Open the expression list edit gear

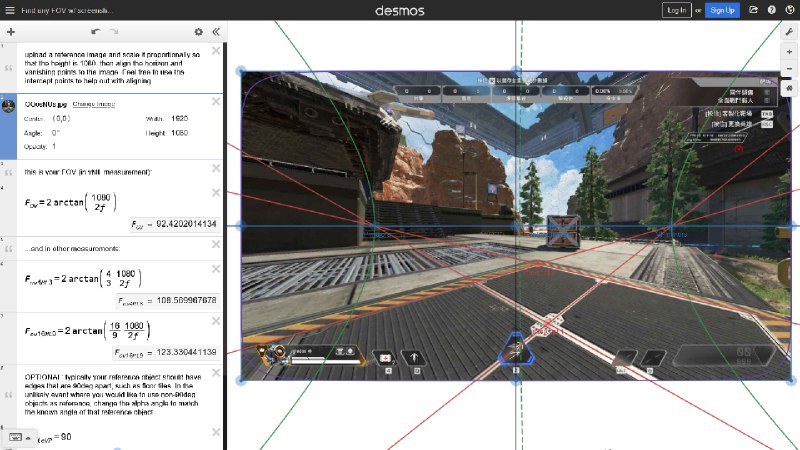(x=198, y=32)
